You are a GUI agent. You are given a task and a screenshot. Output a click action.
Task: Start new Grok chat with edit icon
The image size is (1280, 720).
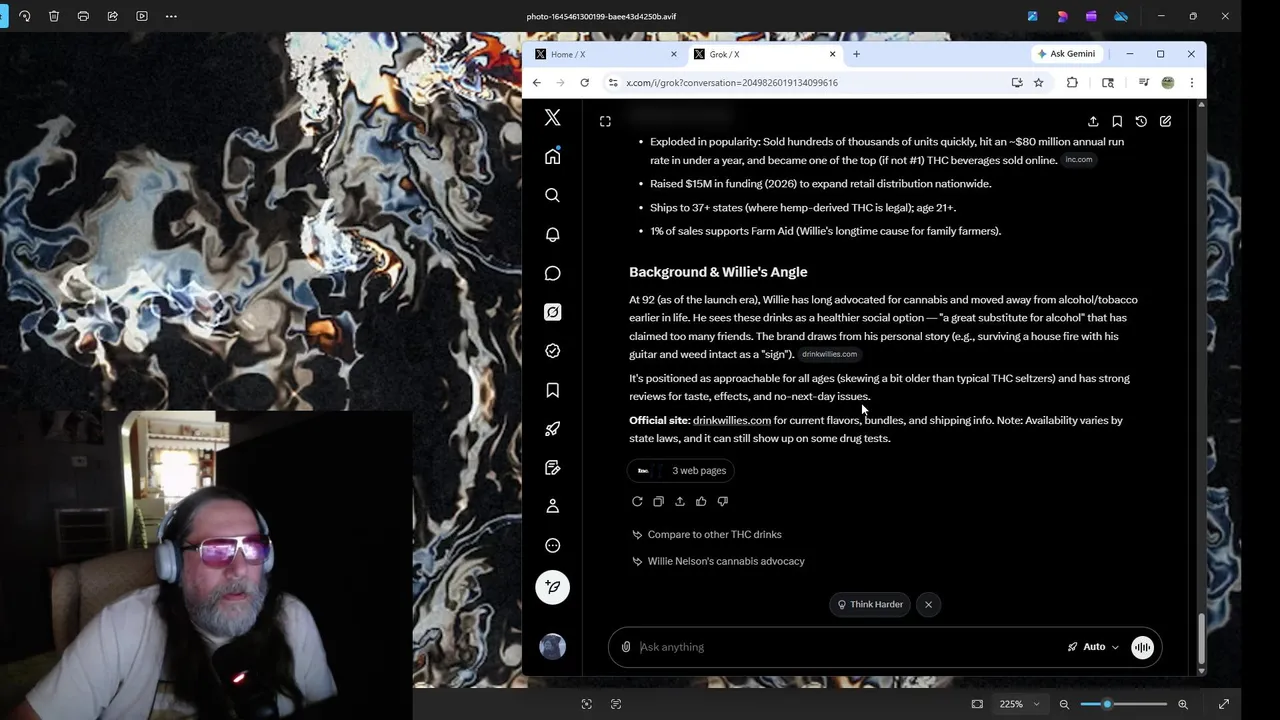point(1165,121)
